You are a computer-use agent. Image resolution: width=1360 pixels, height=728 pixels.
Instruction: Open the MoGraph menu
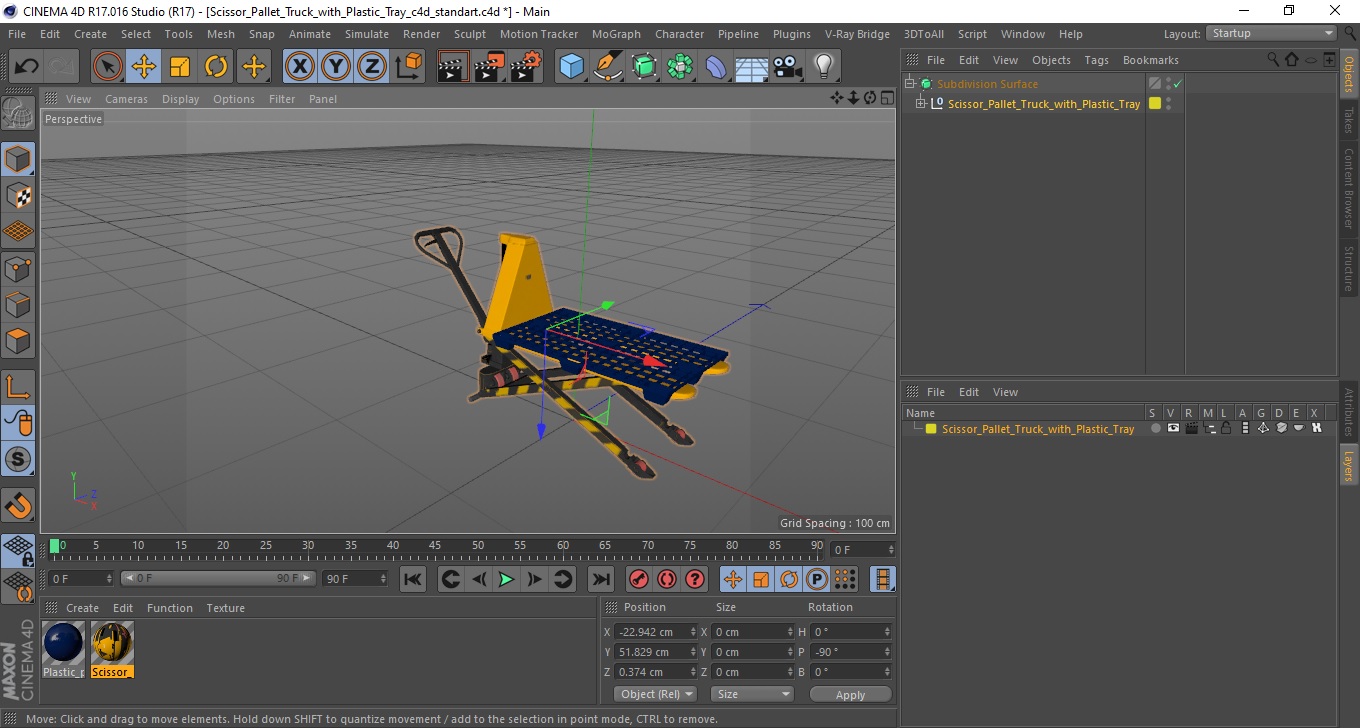coord(616,34)
